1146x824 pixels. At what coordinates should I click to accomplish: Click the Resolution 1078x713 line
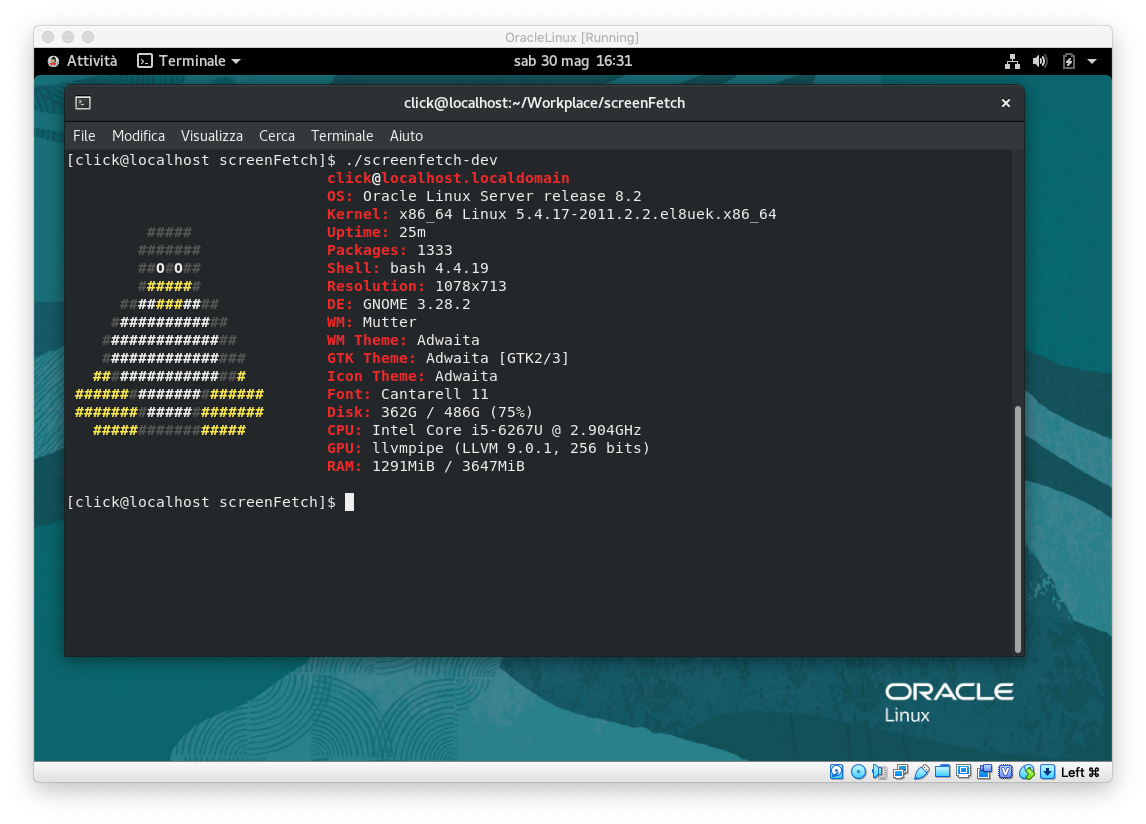tap(417, 286)
